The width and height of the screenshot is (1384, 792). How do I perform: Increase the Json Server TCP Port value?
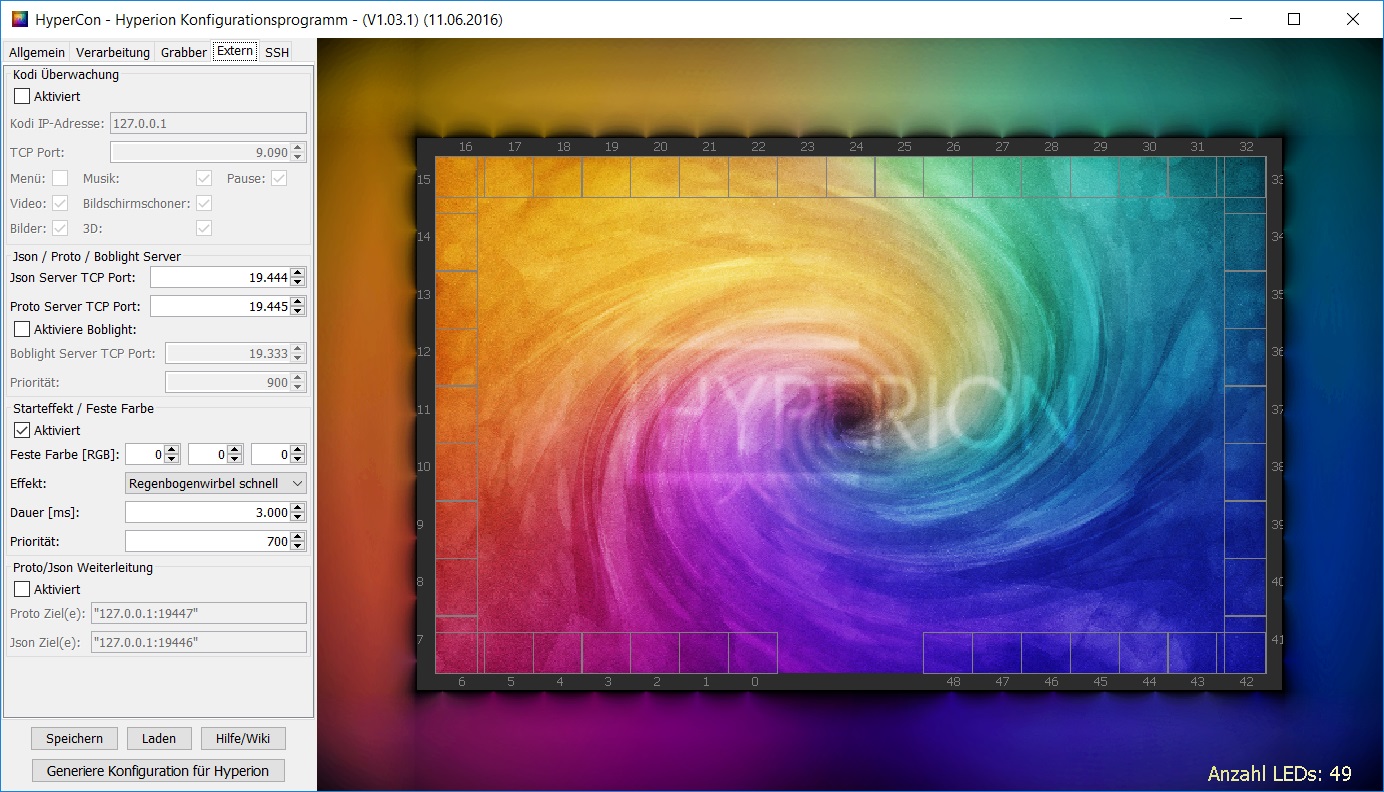point(298,273)
